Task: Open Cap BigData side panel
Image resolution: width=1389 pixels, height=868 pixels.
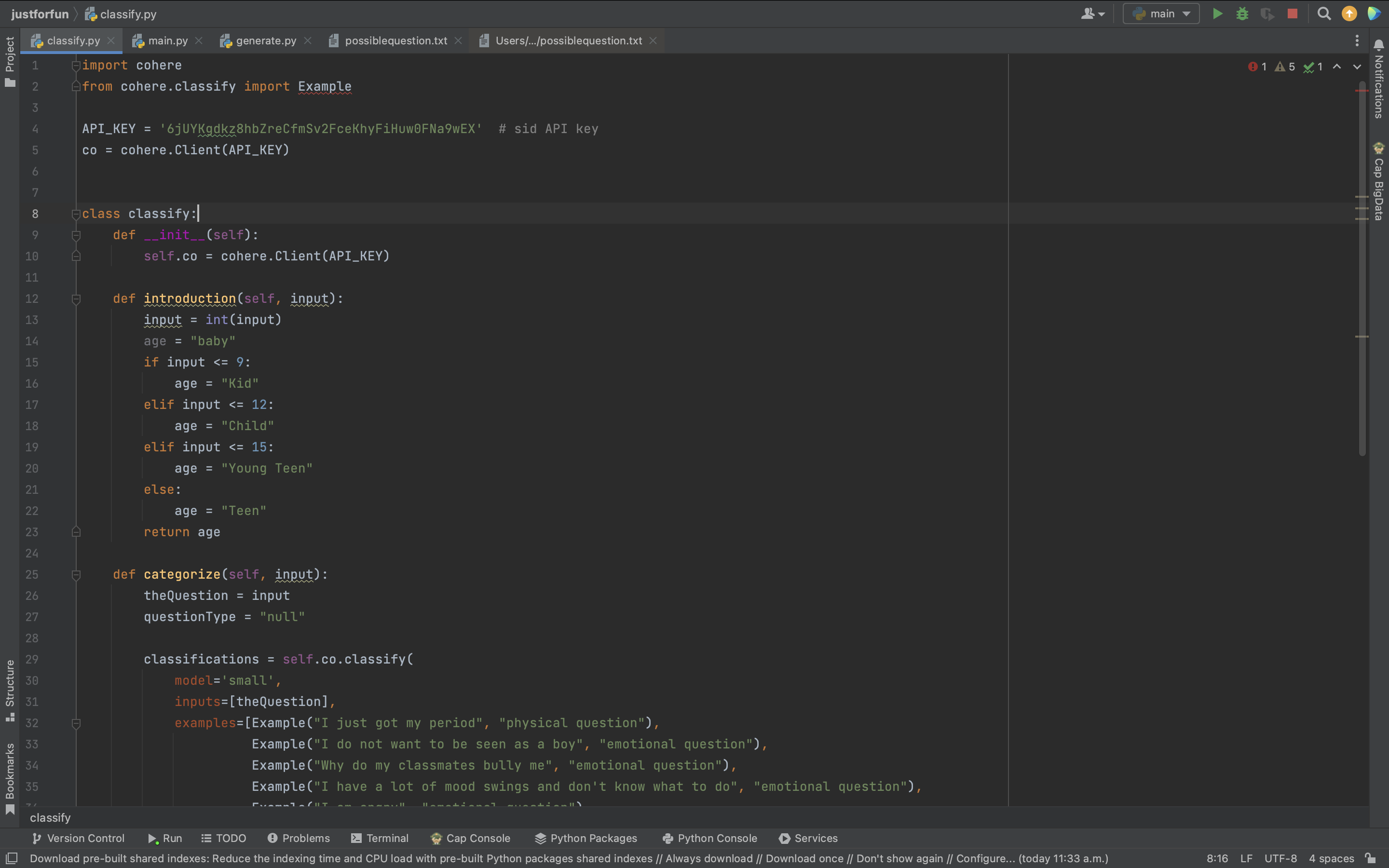Action: [x=1379, y=183]
